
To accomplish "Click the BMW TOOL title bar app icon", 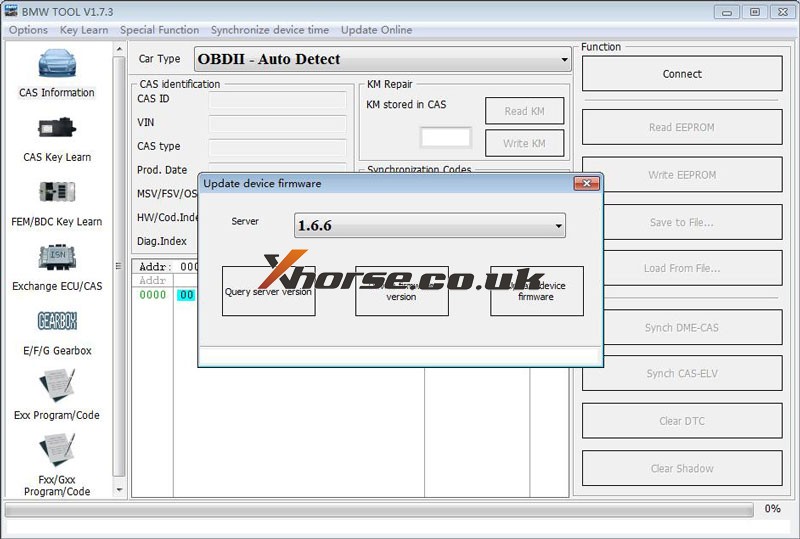I will coord(10,11).
